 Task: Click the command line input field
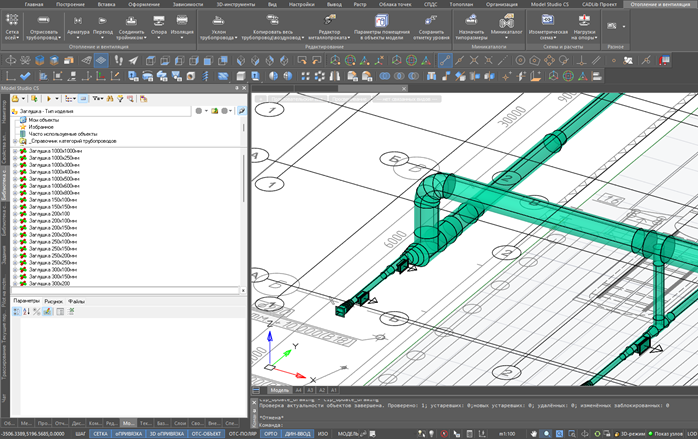point(476,425)
